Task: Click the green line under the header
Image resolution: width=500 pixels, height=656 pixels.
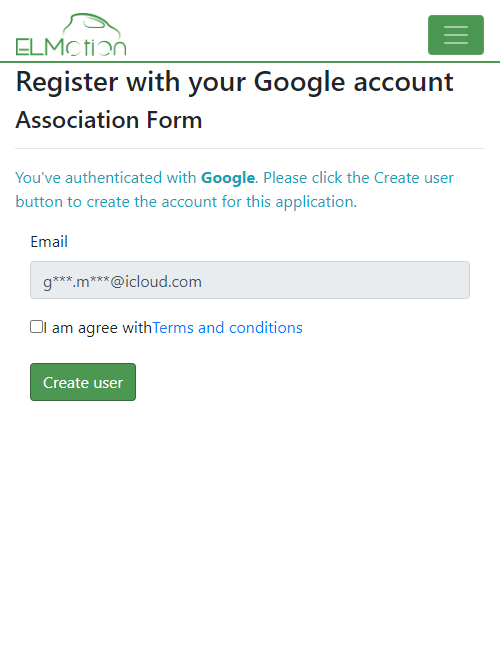Action: coord(250,62)
